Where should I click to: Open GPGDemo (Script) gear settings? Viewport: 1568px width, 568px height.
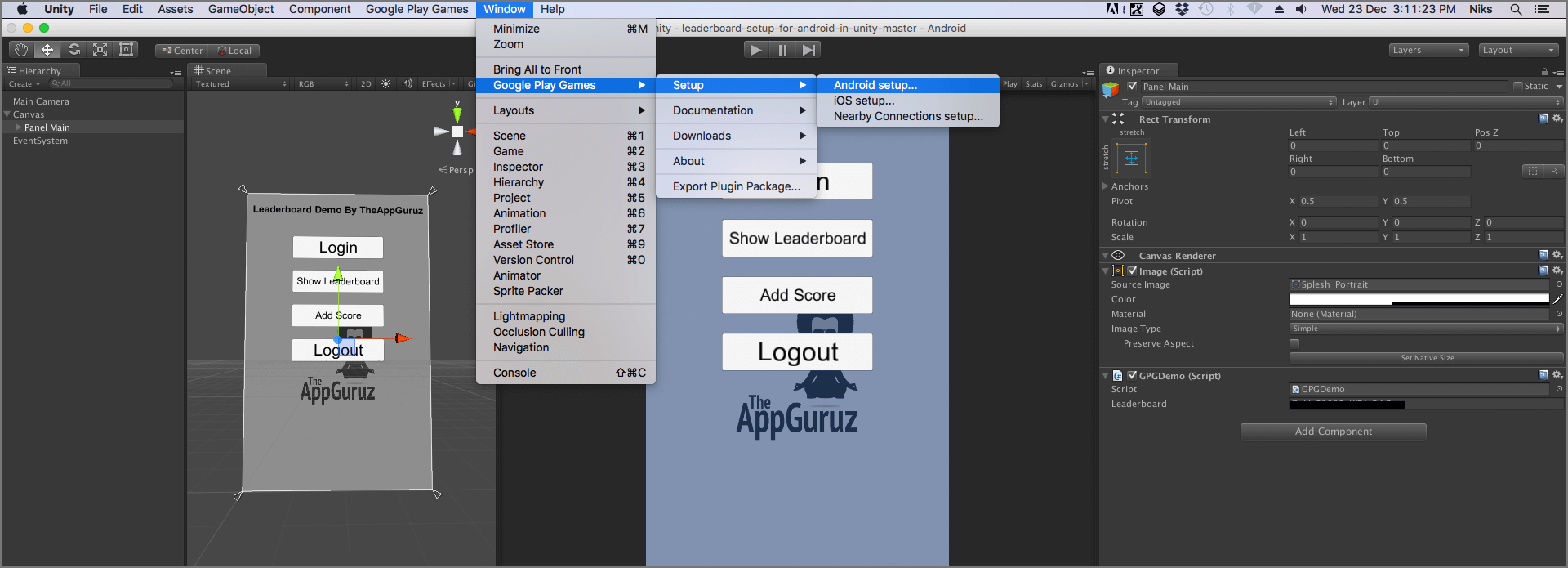pyautogui.click(x=1557, y=375)
